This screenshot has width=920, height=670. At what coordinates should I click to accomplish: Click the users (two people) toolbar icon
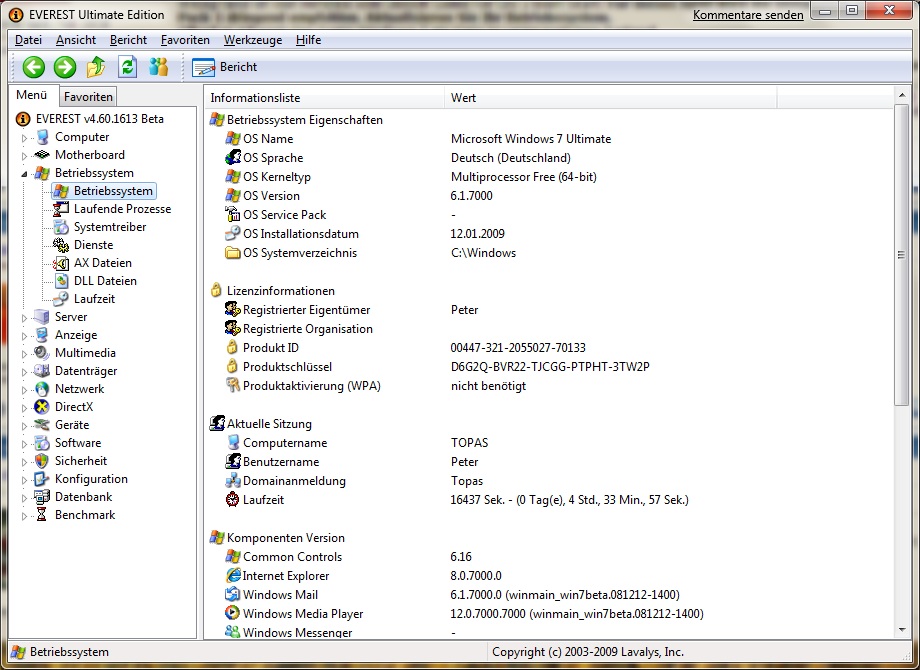tap(158, 67)
